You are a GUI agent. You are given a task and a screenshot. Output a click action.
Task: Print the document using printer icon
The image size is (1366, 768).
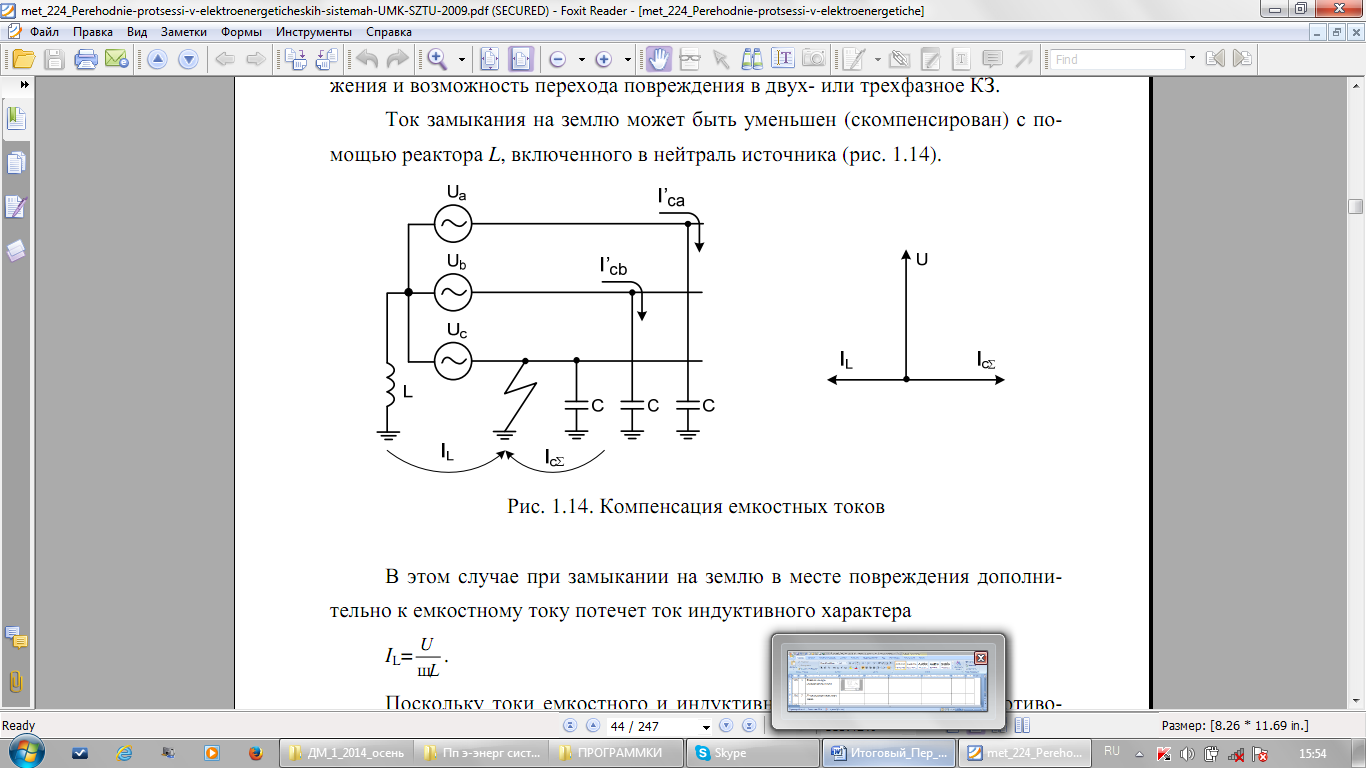click(x=86, y=58)
